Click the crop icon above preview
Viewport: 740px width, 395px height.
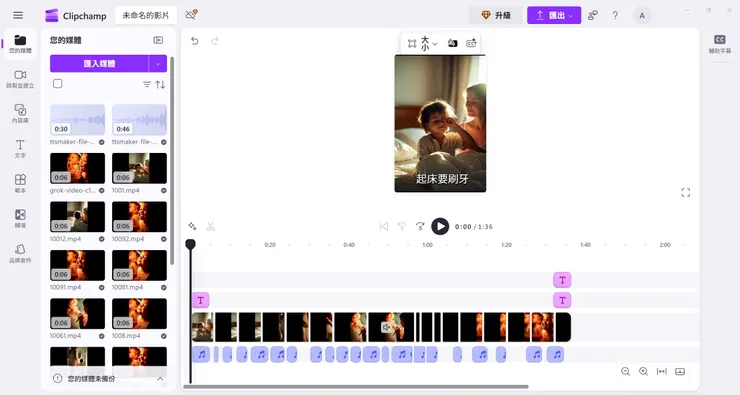[412, 43]
